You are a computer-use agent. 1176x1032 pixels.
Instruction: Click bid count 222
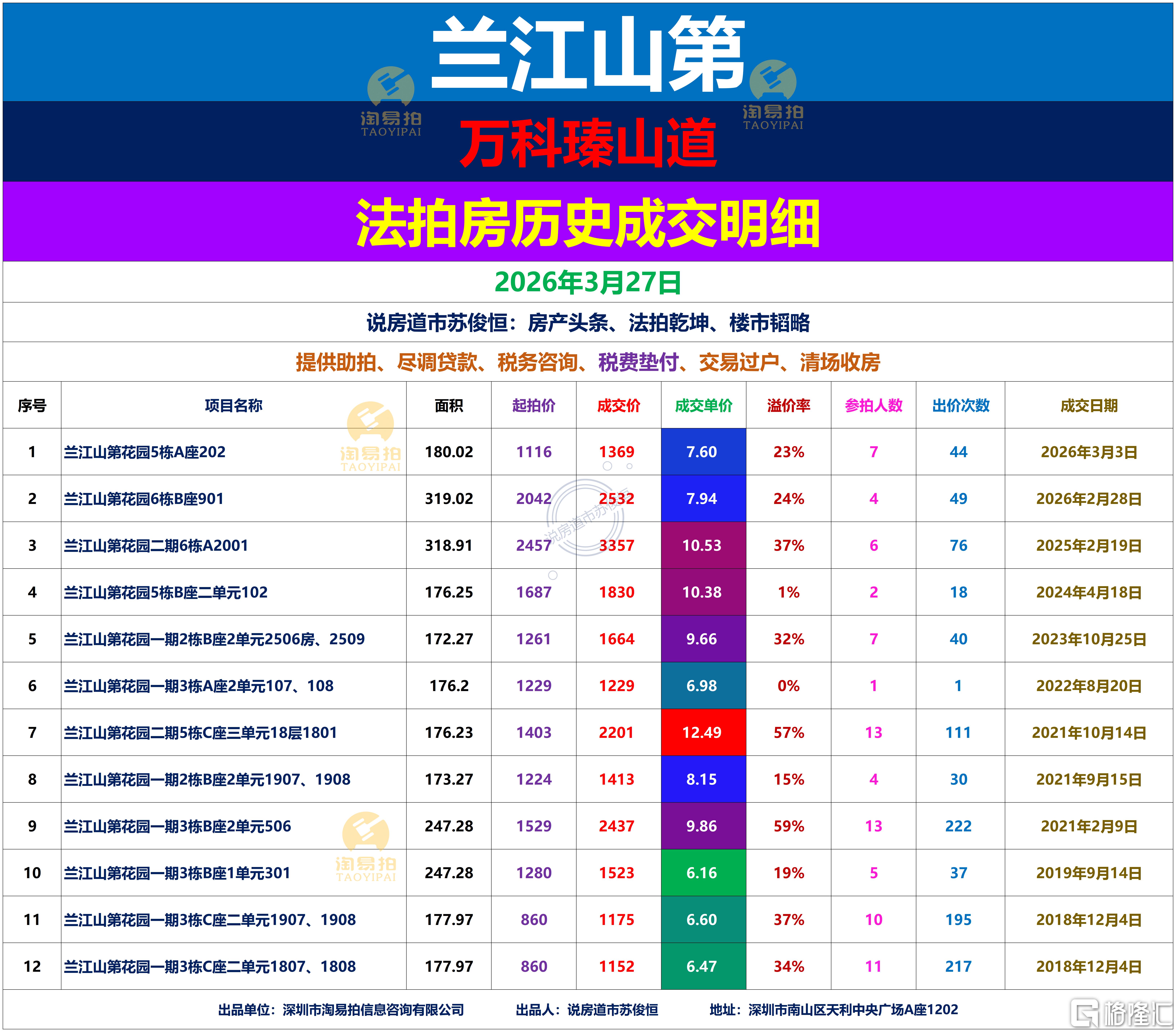tap(959, 826)
